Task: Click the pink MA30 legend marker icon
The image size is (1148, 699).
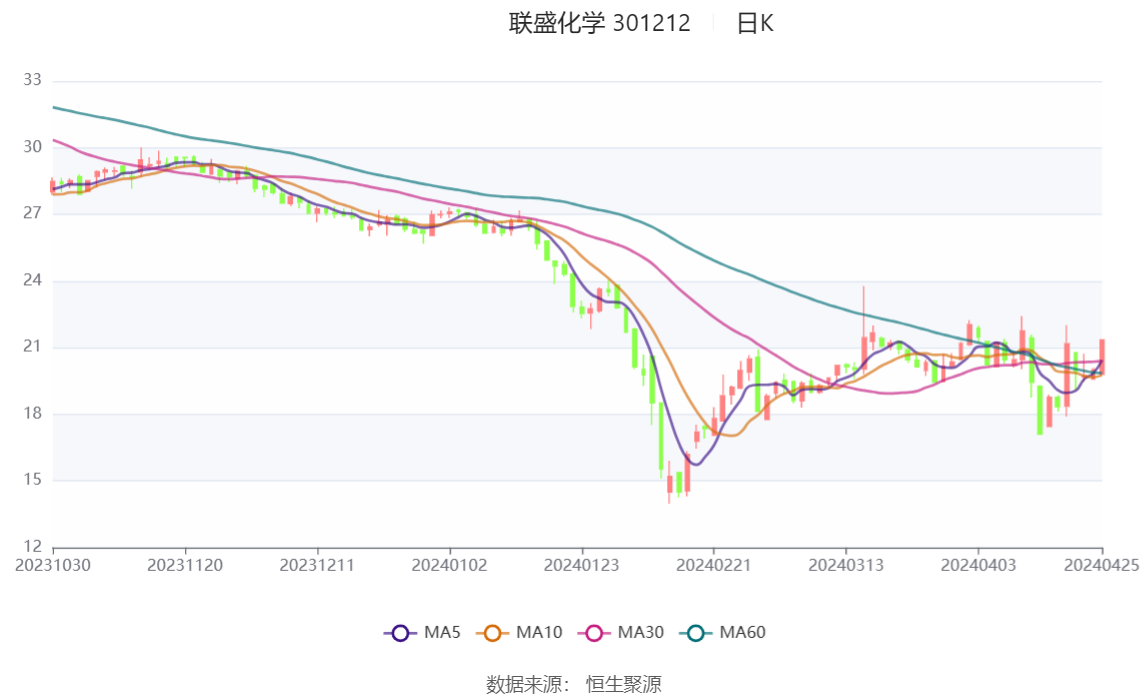Action: (594, 633)
